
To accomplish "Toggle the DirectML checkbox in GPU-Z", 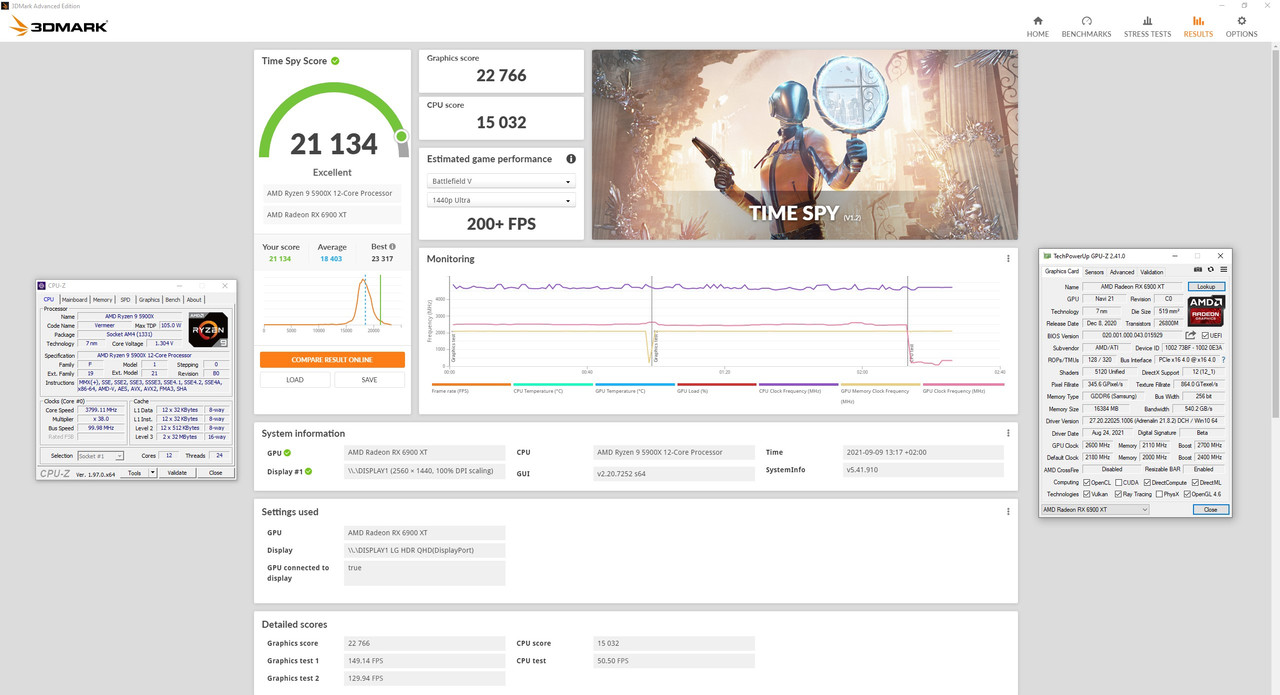I will pos(1195,482).
